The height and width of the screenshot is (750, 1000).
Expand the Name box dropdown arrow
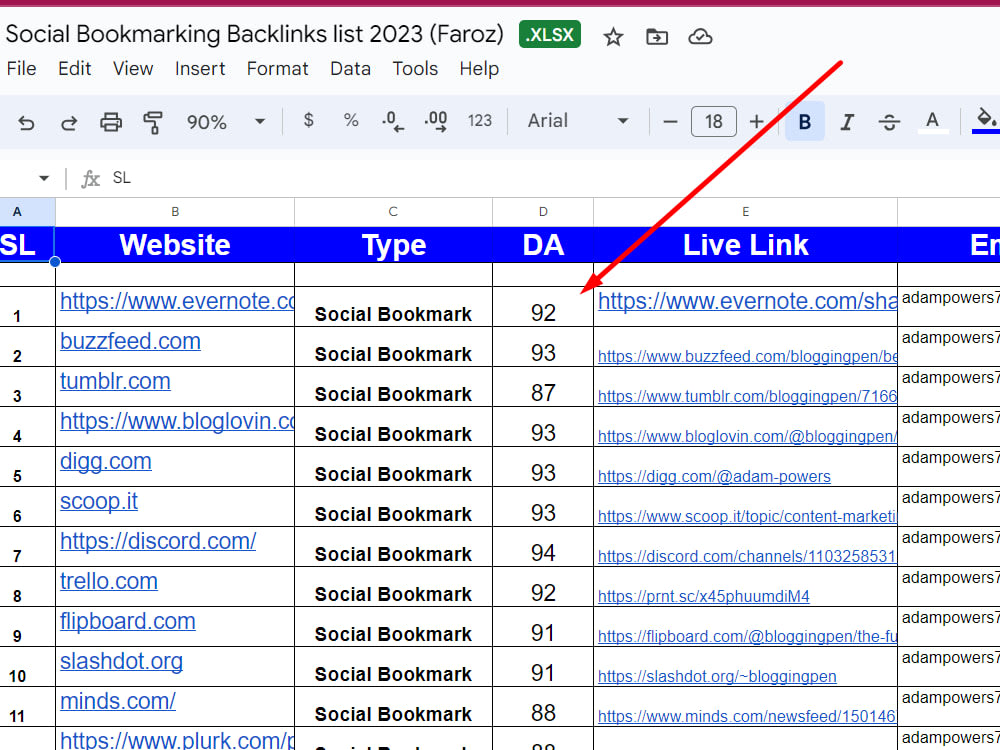44,178
